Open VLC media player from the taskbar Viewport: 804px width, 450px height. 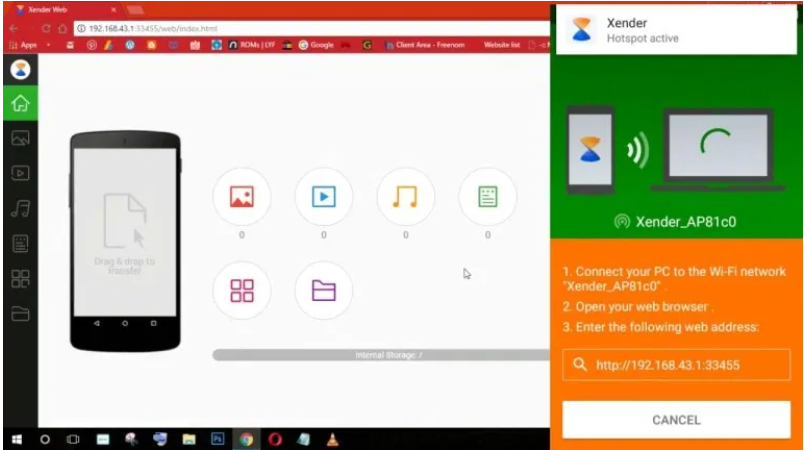pyautogui.click(x=332, y=439)
